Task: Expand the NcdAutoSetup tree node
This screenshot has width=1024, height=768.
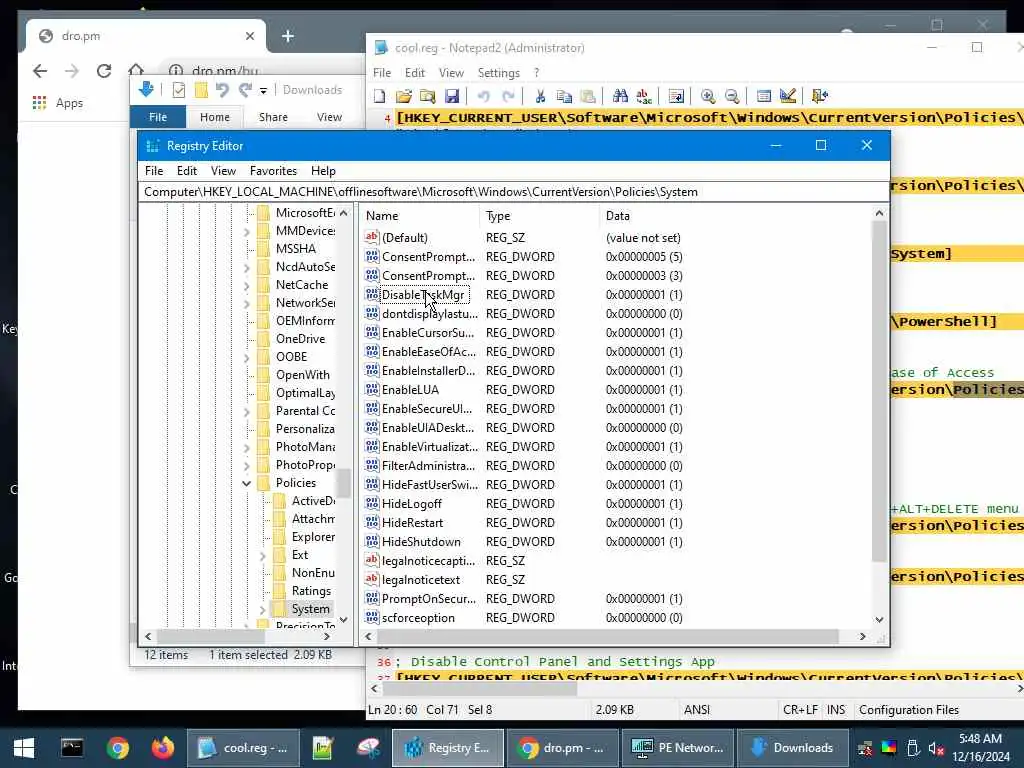Action: (246, 267)
